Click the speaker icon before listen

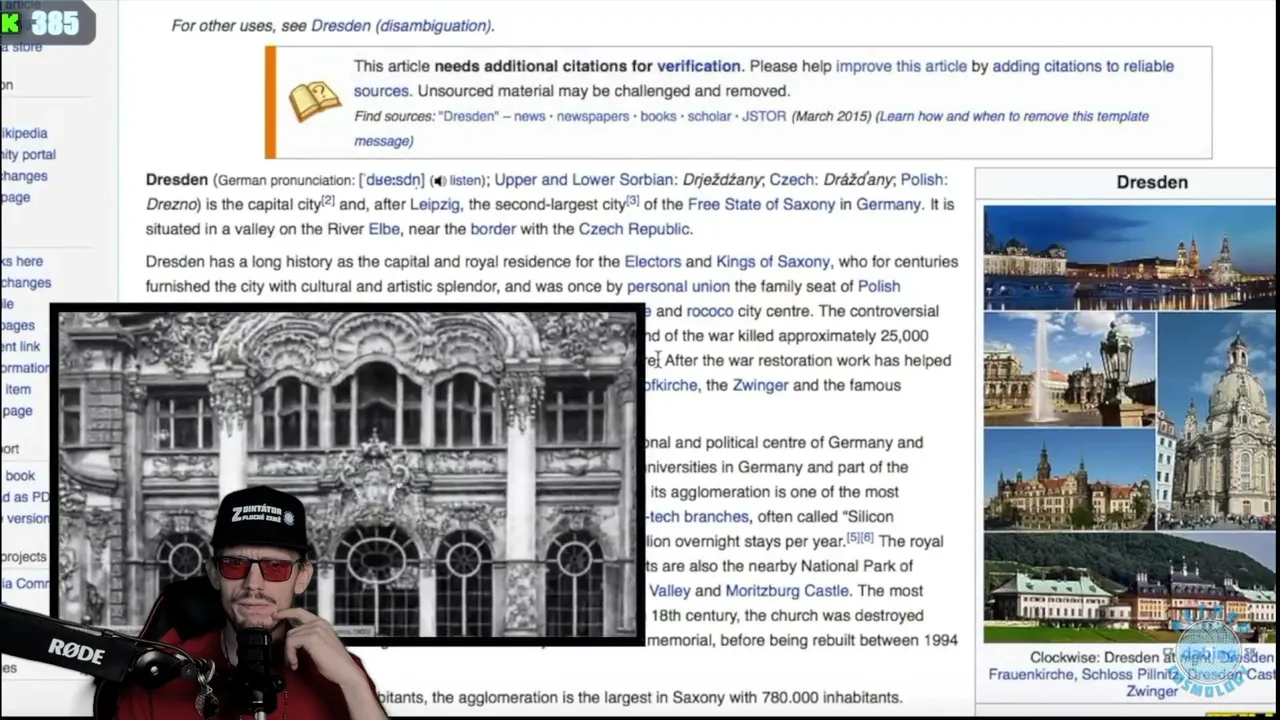(x=439, y=181)
